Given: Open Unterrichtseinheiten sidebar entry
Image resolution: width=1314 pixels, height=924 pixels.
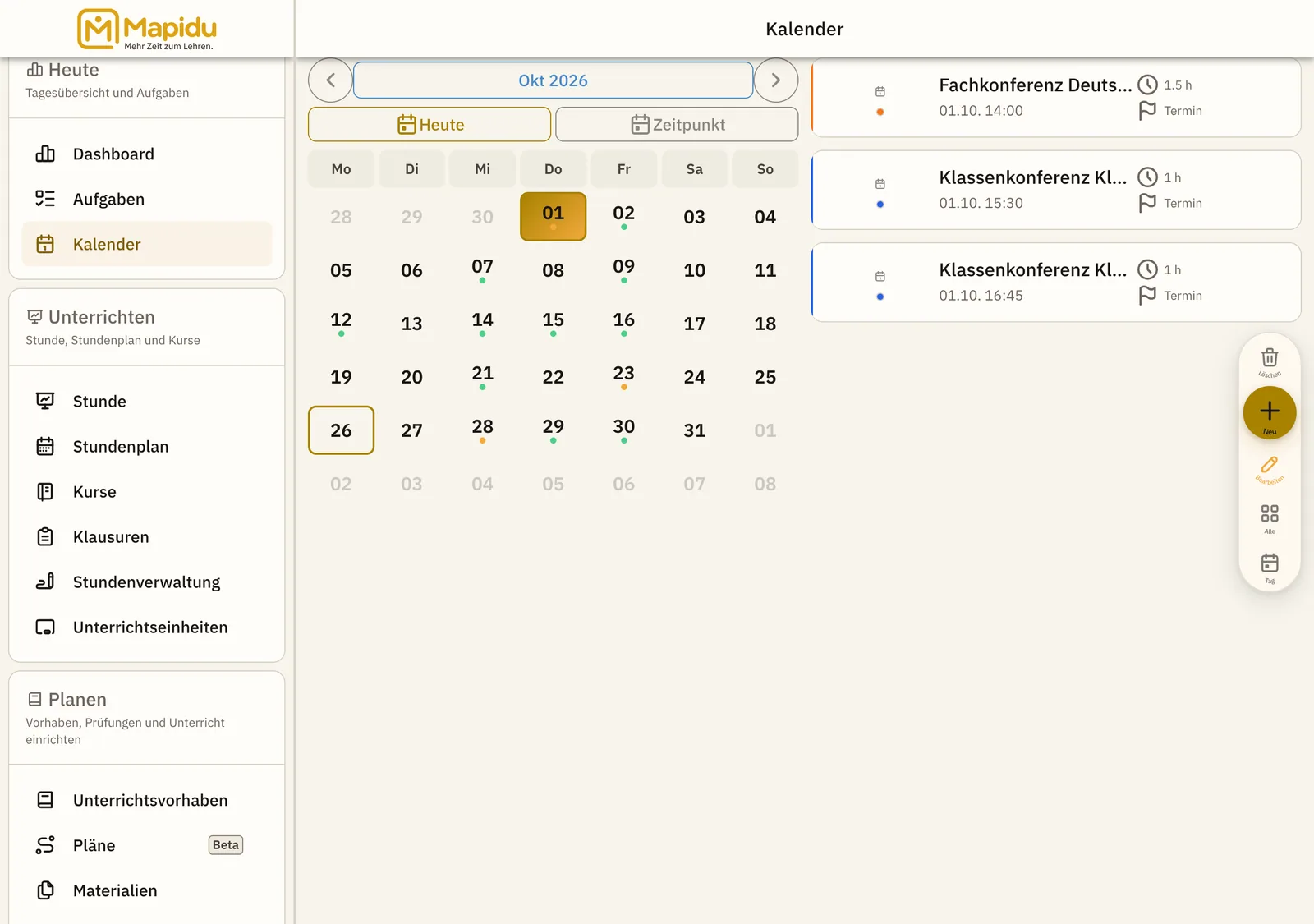Looking at the screenshot, I should [147, 627].
